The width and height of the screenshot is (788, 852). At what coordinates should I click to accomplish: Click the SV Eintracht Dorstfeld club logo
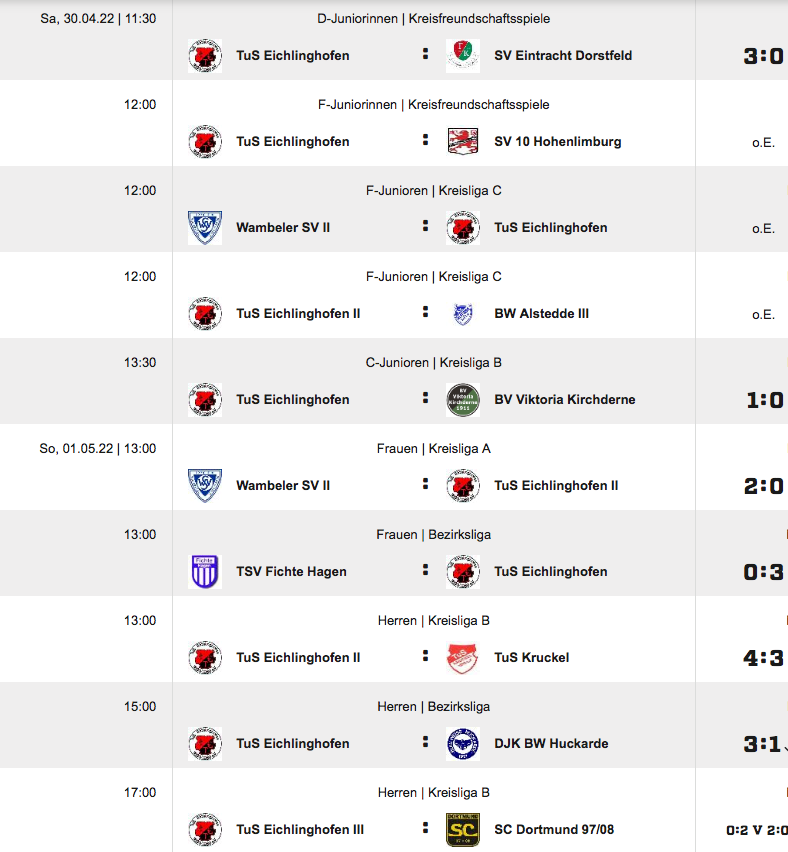[462, 55]
